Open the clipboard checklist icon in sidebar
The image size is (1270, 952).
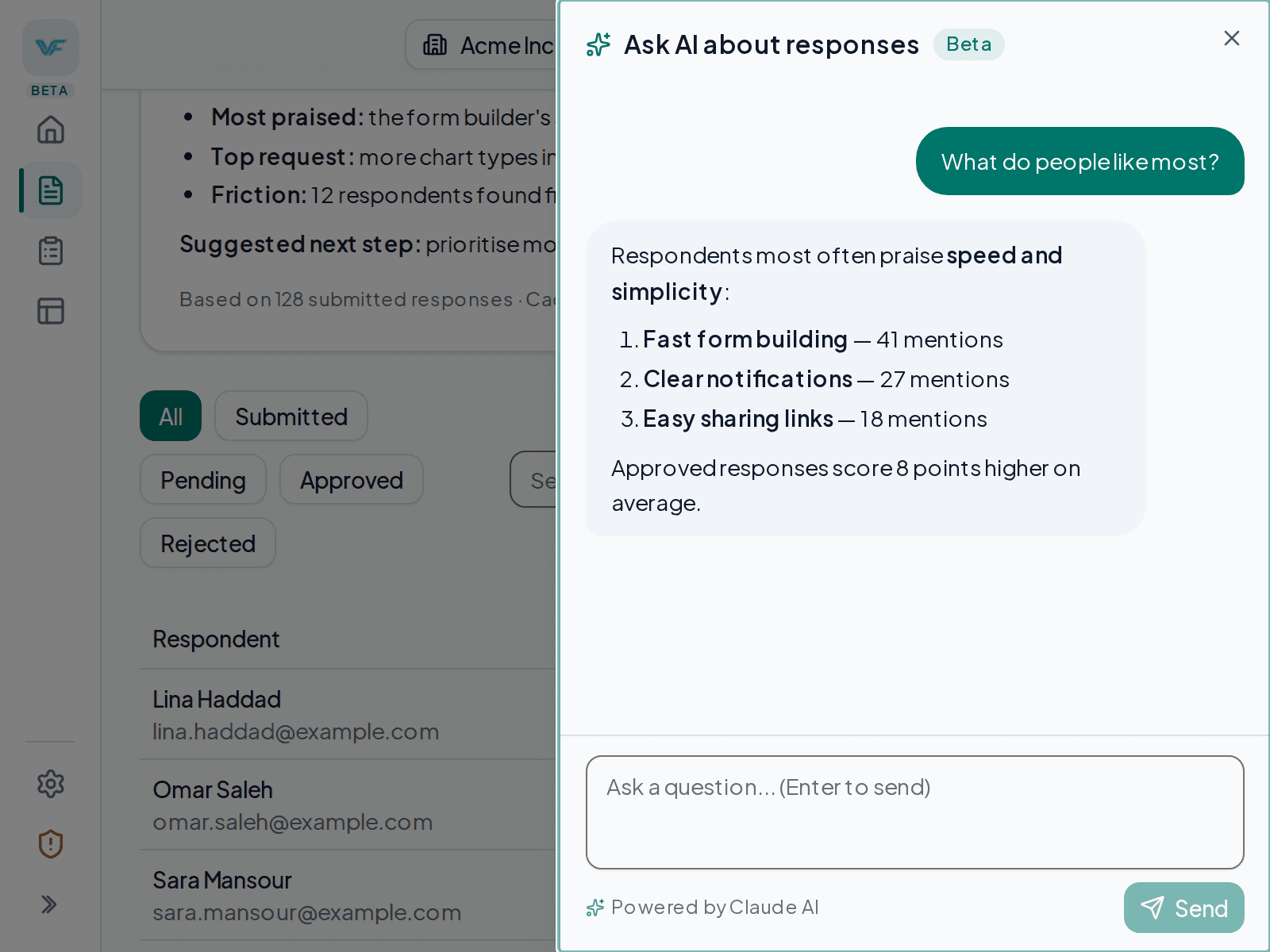[x=51, y=251]
